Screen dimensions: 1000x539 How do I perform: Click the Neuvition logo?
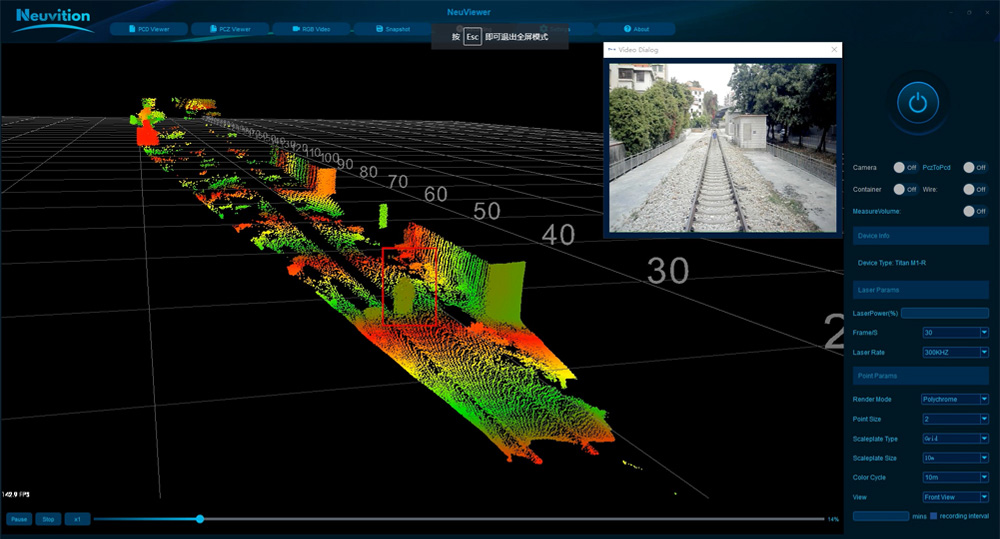point(53,19)
